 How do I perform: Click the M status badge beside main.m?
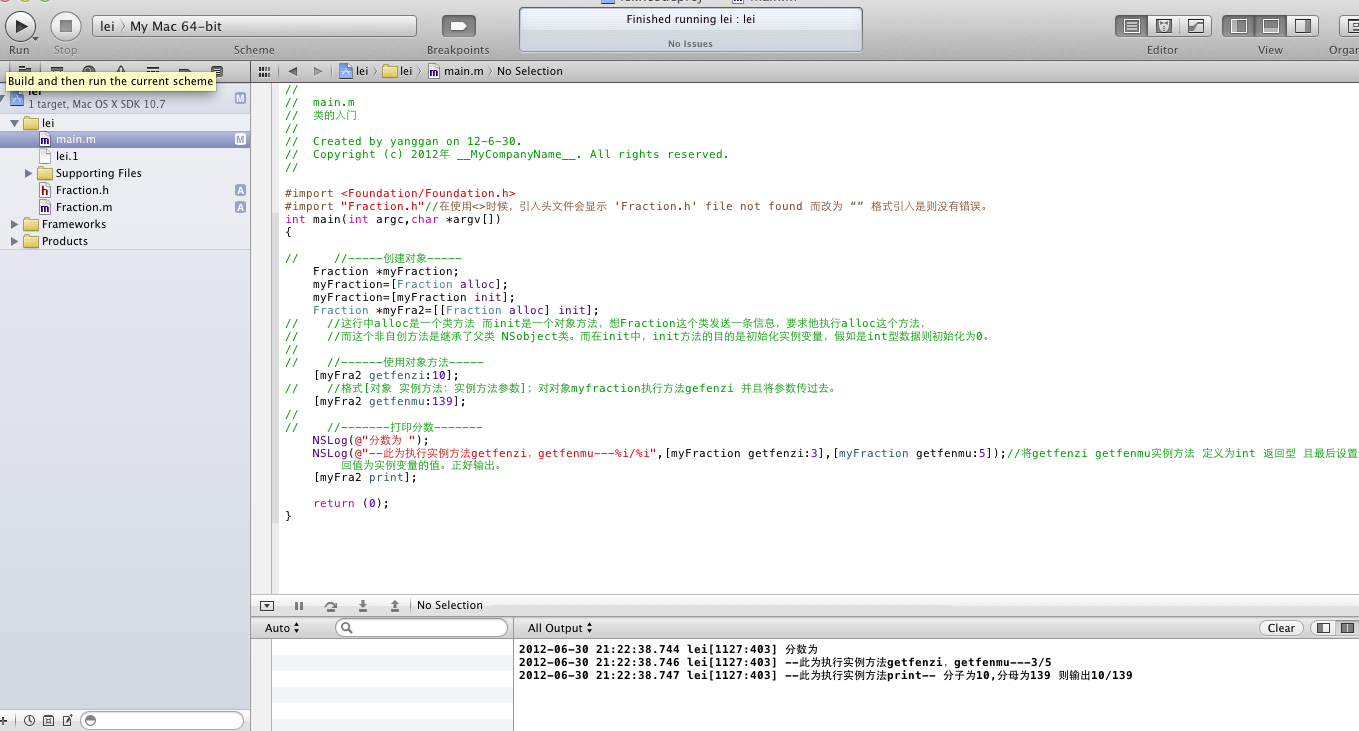point(240,139)
